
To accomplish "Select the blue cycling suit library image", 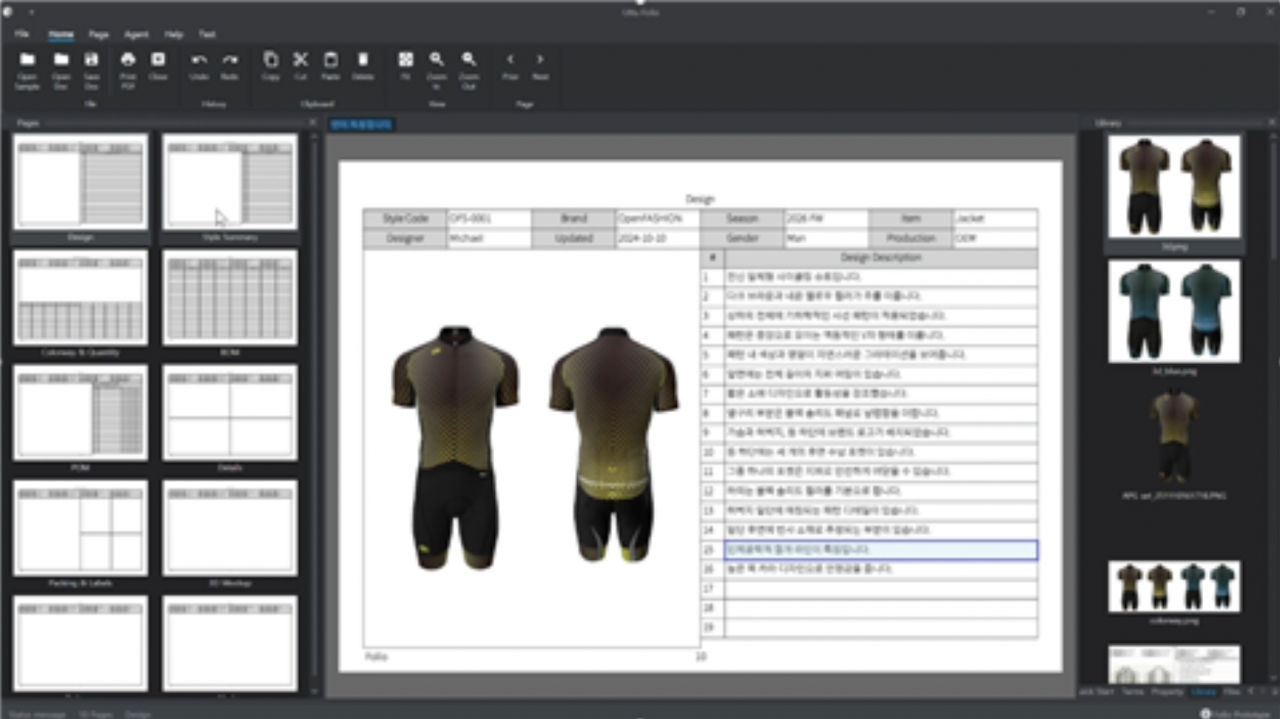I will 1174,311.
